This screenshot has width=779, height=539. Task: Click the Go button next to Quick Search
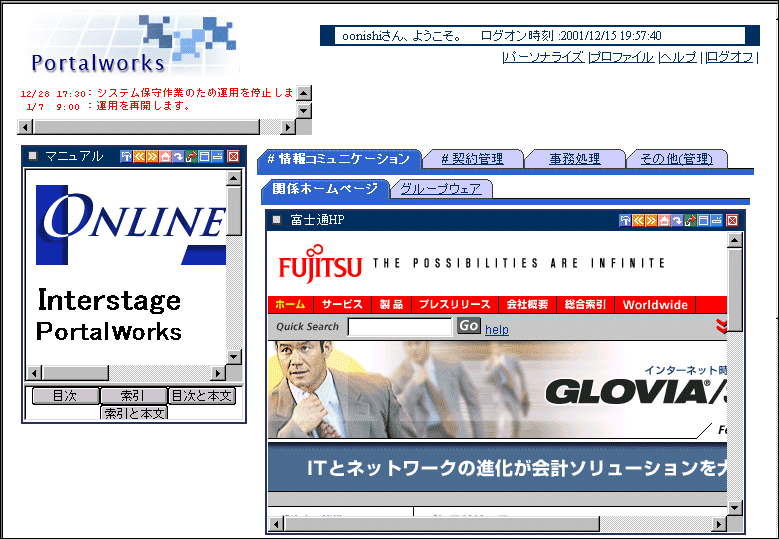pos(468,326)
